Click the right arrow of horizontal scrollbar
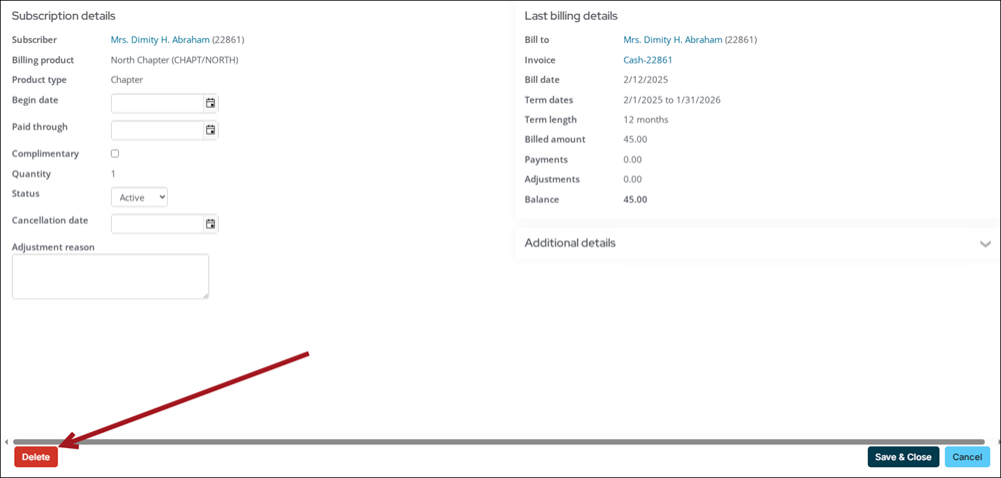This screenshot has width=1001, height=478. point(996,441)
